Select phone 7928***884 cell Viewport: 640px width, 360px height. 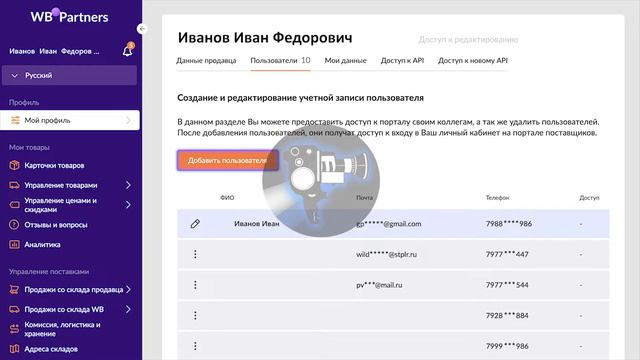(507, 316)
